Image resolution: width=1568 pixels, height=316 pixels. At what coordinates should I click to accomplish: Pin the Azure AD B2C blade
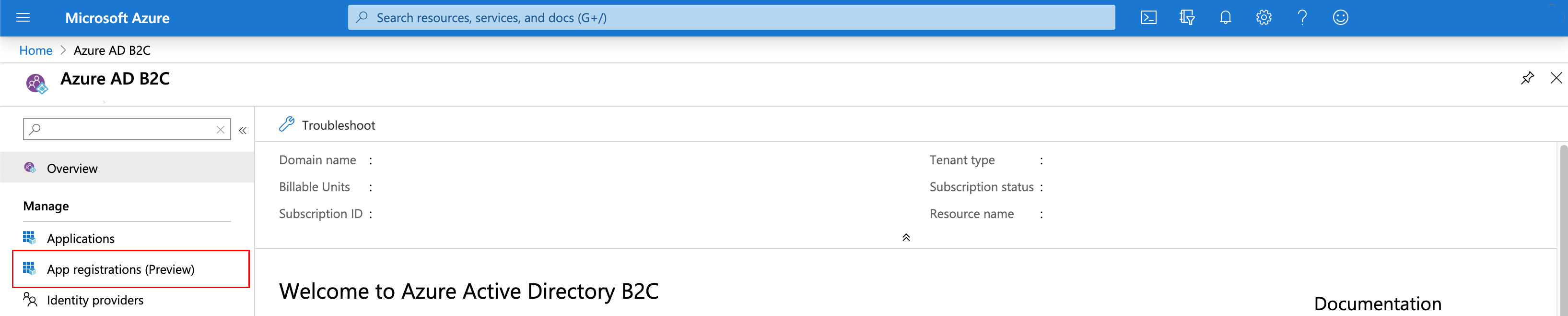tap(1527, 78)
